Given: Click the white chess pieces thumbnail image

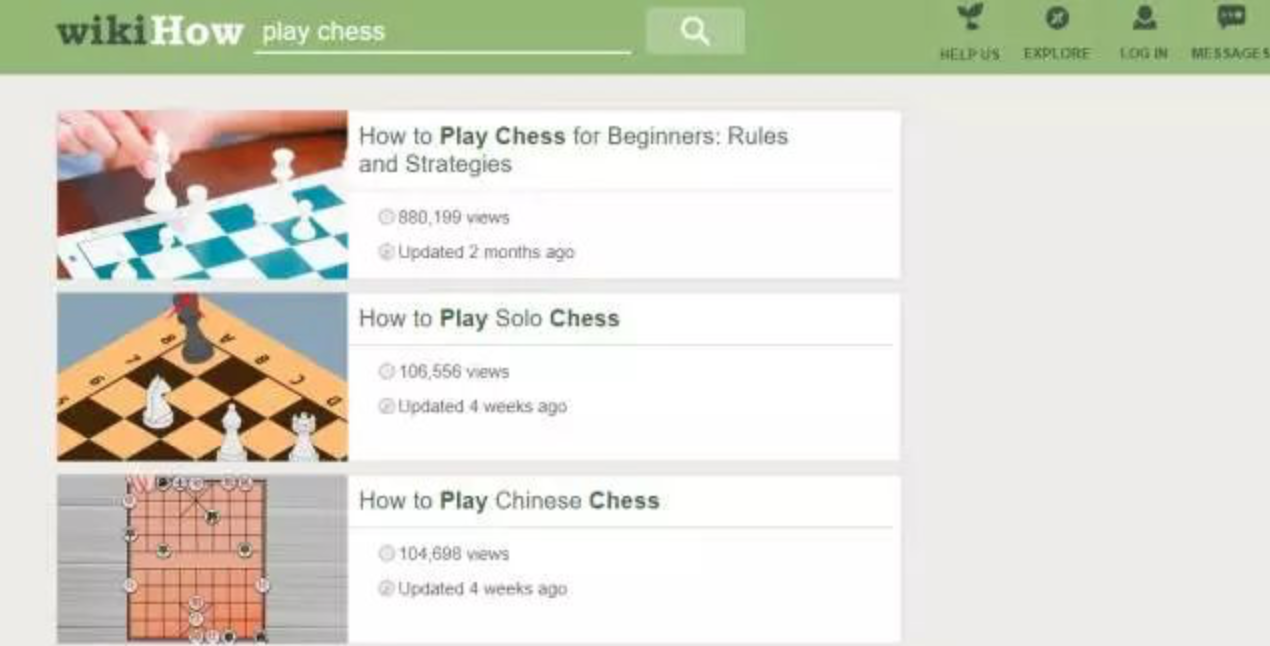Looking at the screenshot, I should [202, 195].
